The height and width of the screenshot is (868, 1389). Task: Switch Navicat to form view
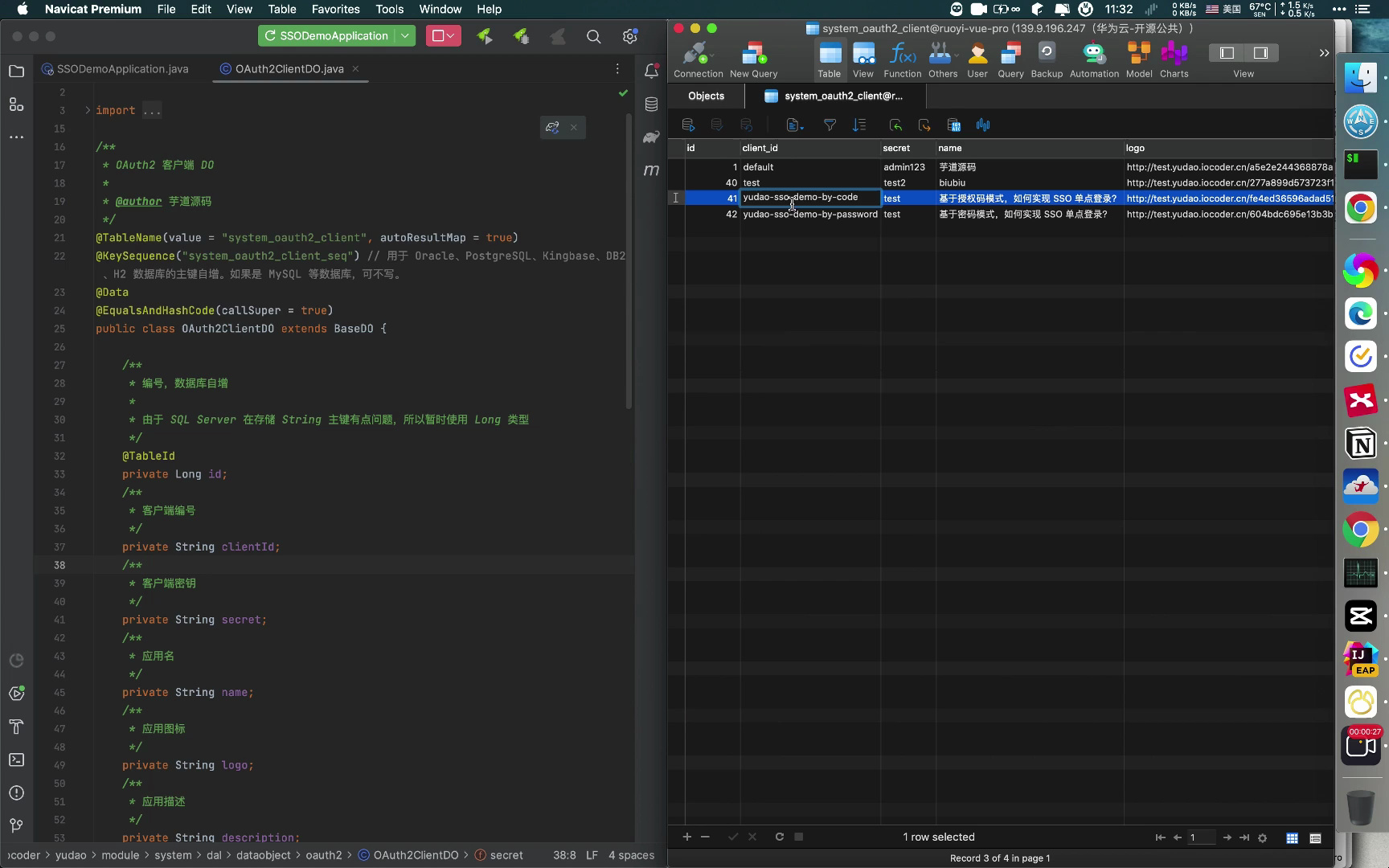click(x=1315, y=837)
